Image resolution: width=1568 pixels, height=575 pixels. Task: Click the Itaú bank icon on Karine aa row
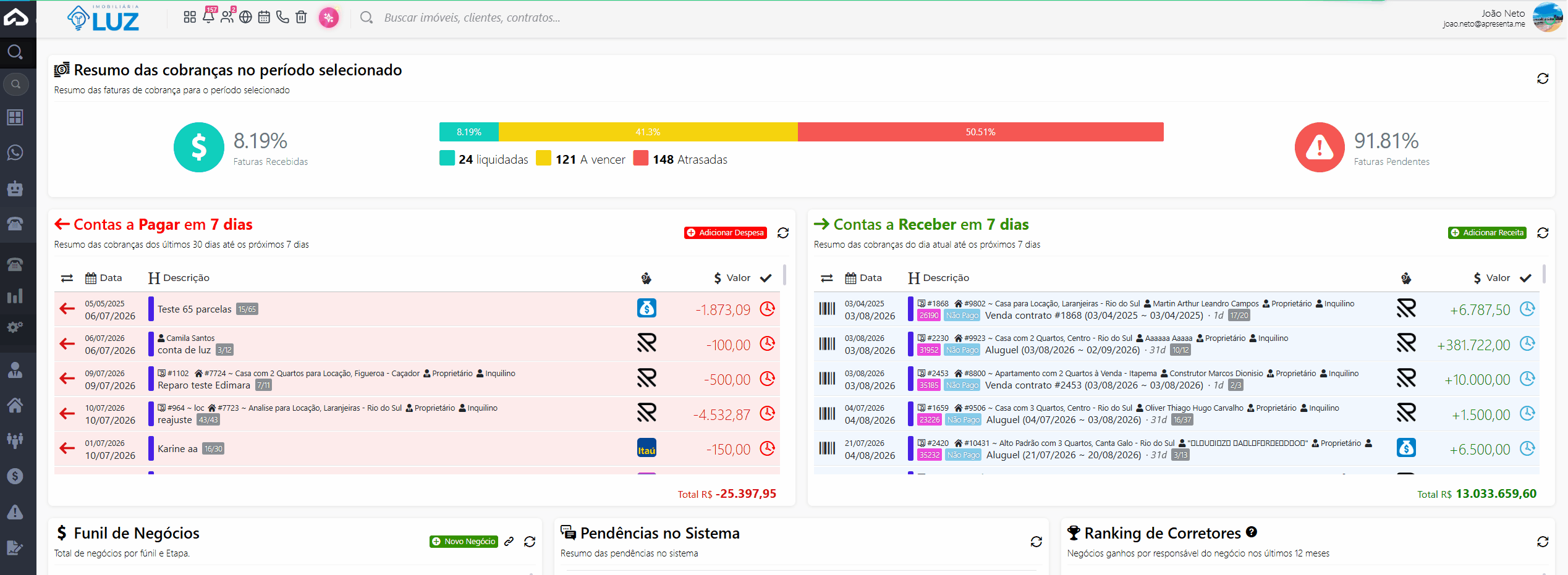coord(646,448)
